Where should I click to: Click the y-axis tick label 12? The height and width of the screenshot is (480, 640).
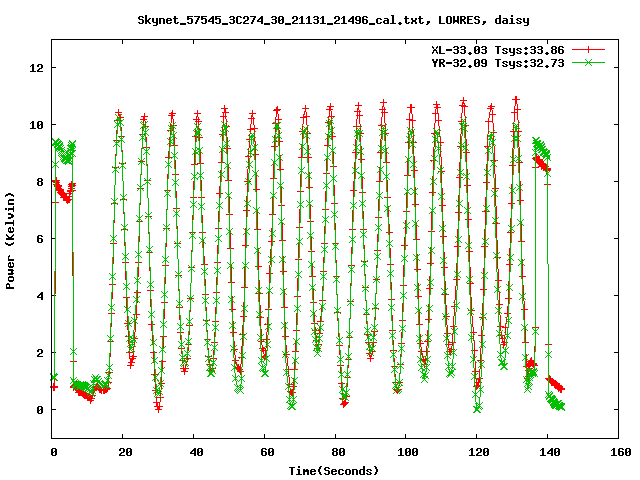coord(36,68)
